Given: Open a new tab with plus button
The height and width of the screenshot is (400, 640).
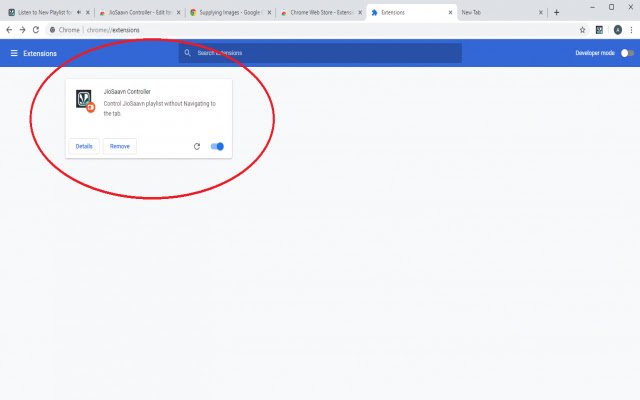Looking at the screenshot, I should coord(556,13).
